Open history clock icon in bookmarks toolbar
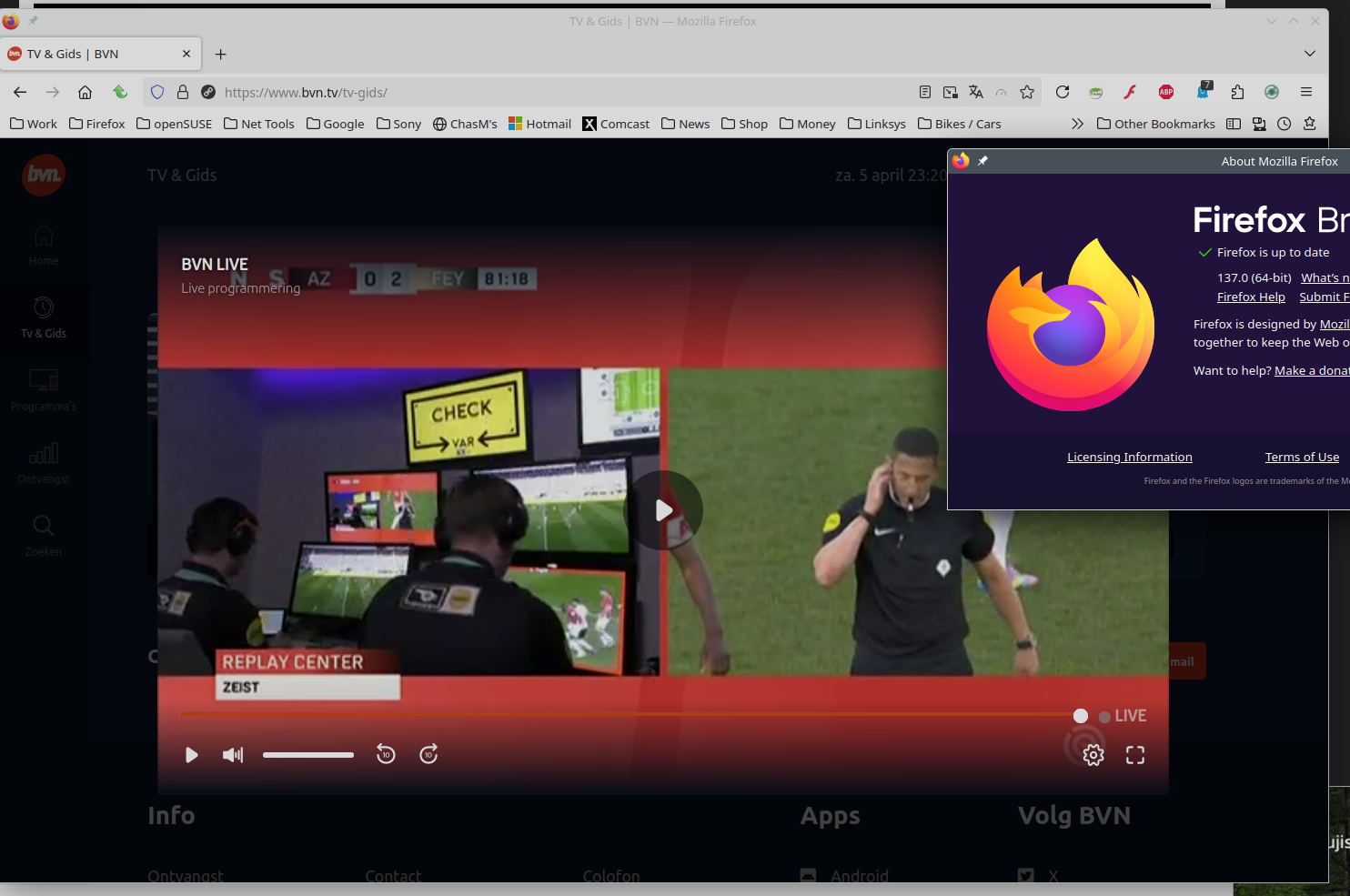Image resolution: width=1350 pixels, height=896 pixels. [1285, 124]
